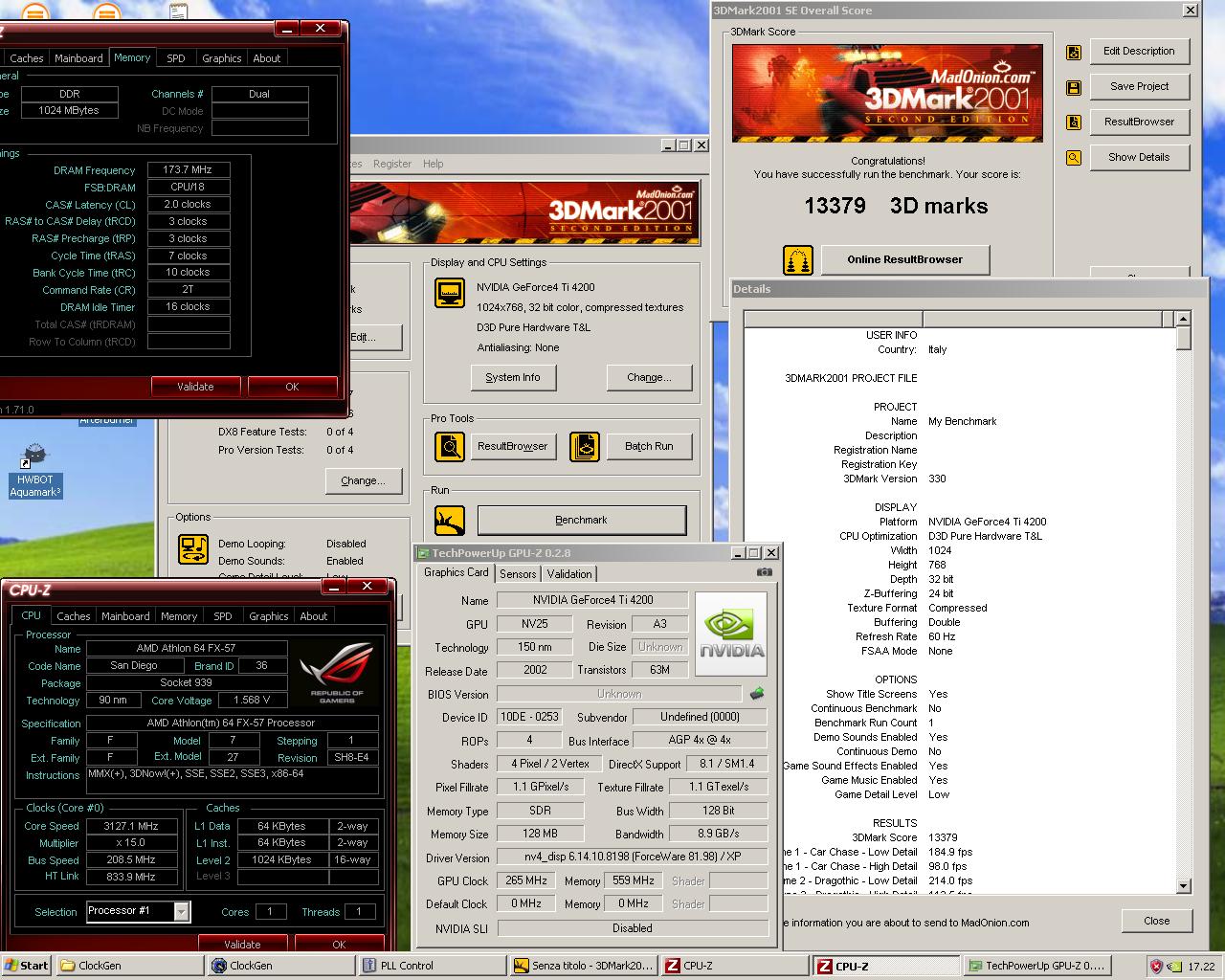This screenshot has height=980, width=1225.
Task: Click the Start button on taskbar
Action: click(26, 966)
